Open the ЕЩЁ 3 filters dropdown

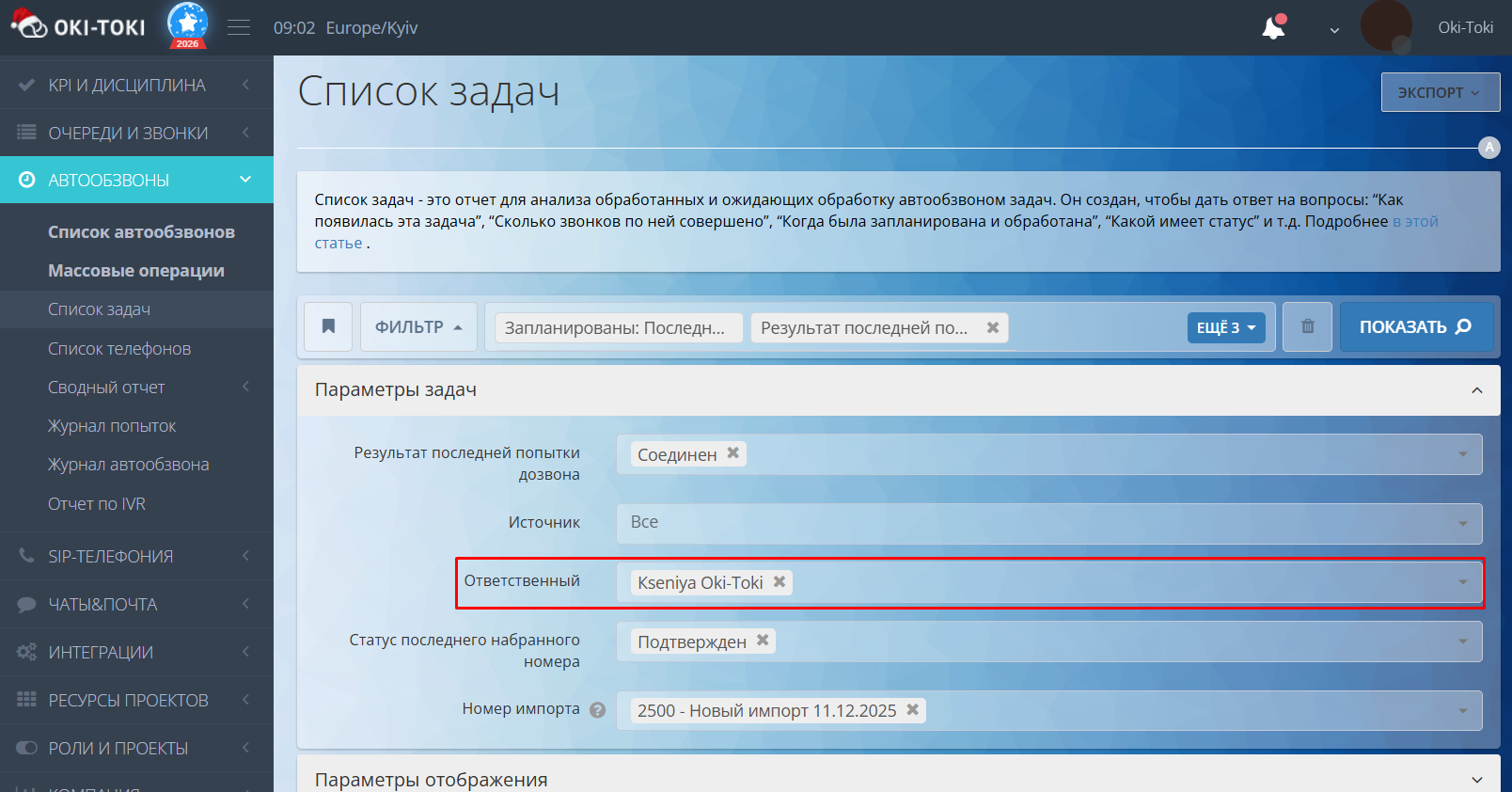click(x=1225, y=327)
